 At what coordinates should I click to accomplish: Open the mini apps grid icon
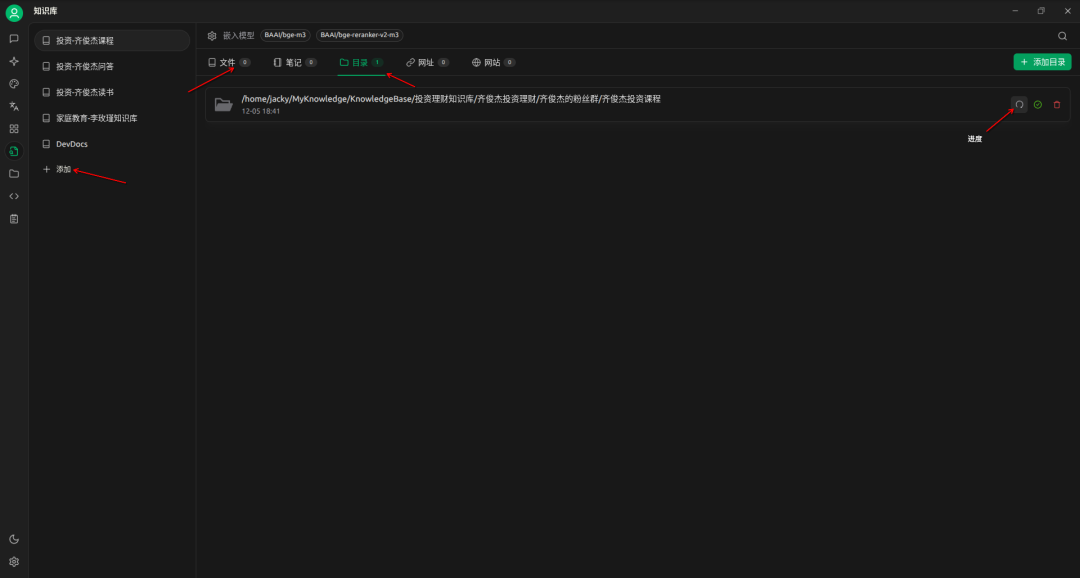tap(14, 129)
